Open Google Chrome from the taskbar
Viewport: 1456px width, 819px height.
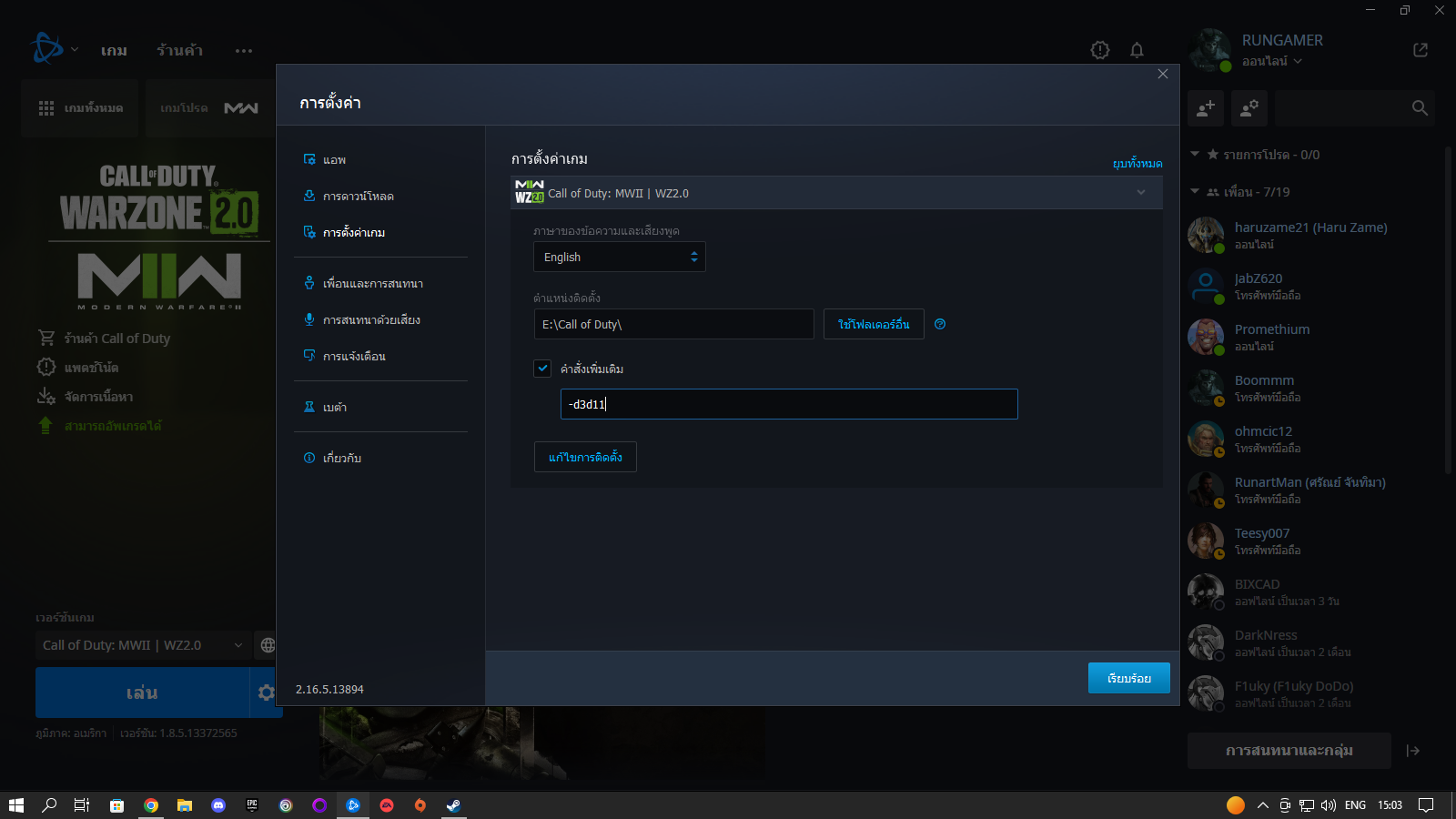pos(151,805)
